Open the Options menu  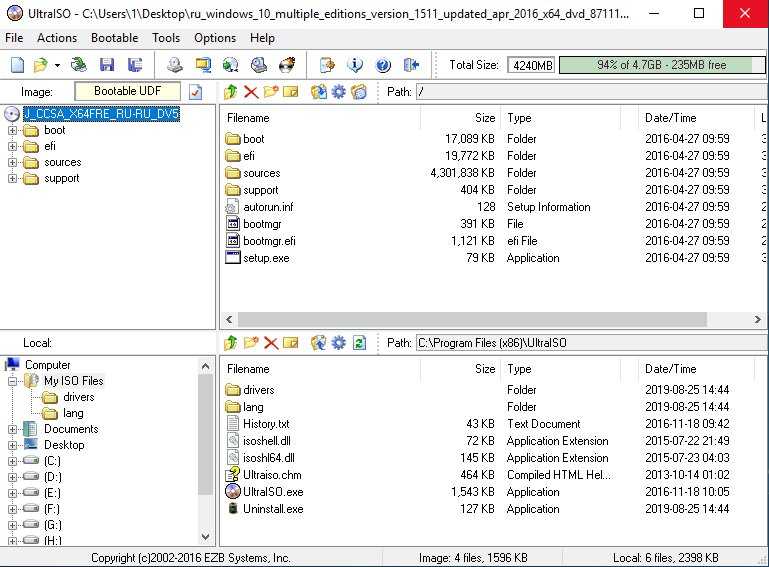coord(215,38)
